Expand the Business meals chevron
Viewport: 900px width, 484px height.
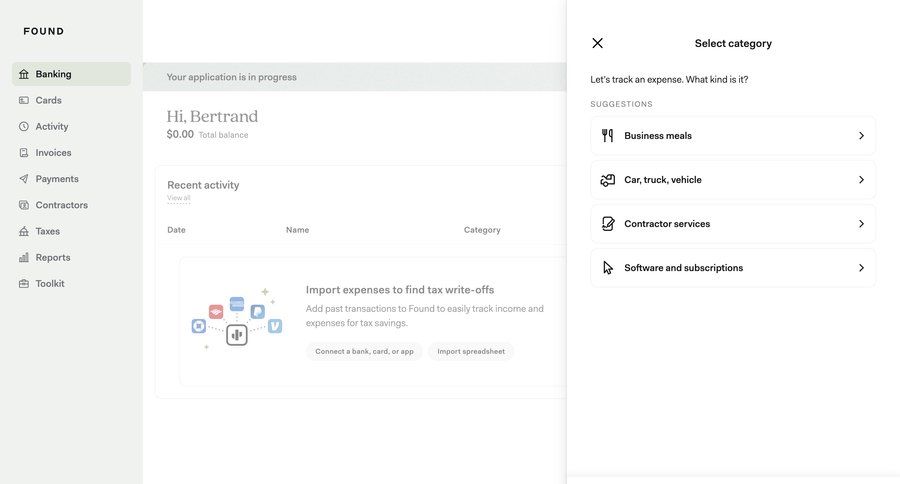[862, 135]
